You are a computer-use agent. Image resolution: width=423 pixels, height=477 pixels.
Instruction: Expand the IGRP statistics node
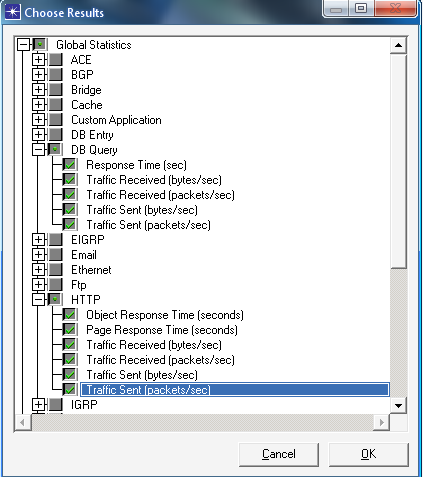(x=38, y=405)
